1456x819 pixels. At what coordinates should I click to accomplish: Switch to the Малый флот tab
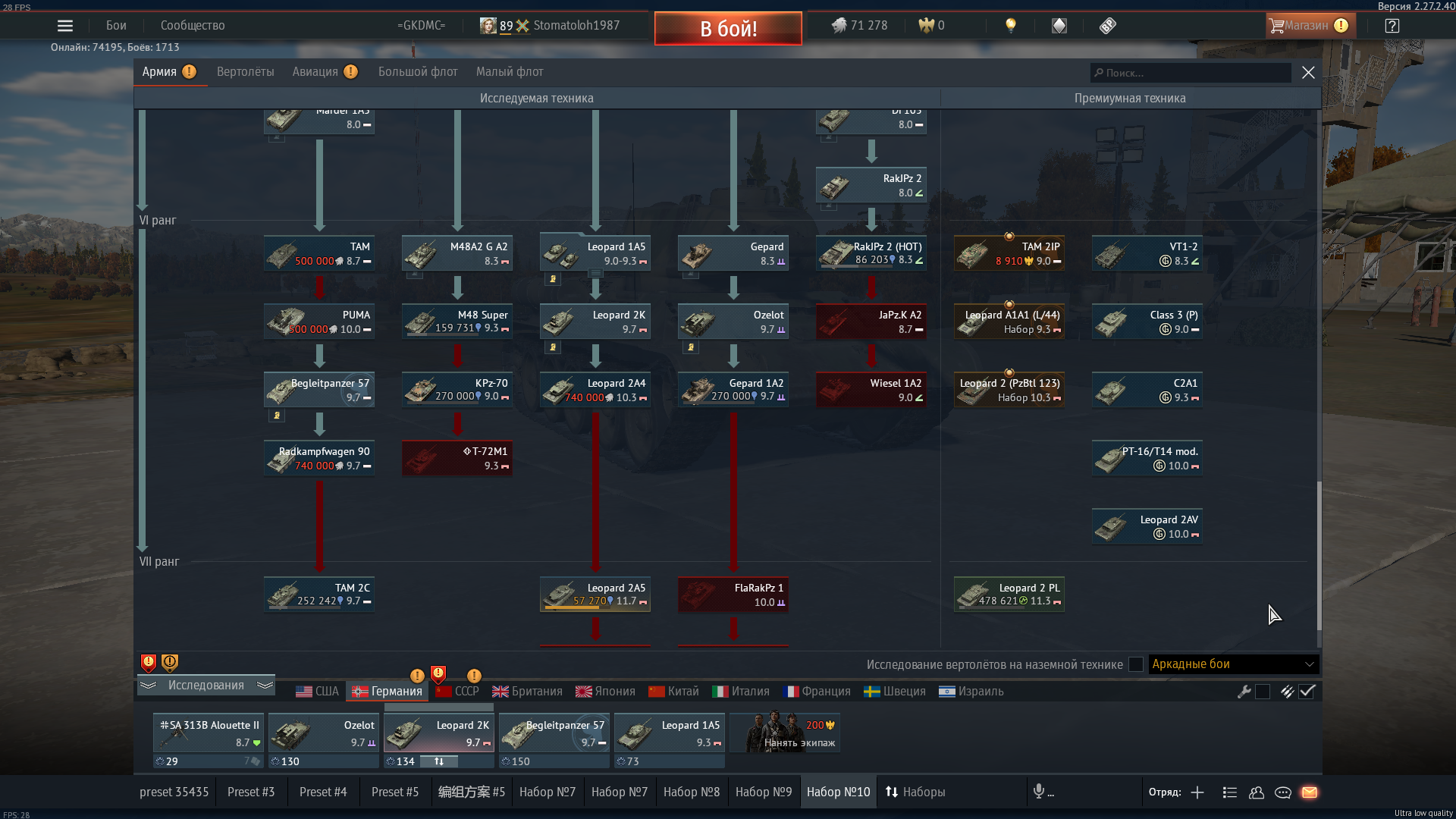510,72
